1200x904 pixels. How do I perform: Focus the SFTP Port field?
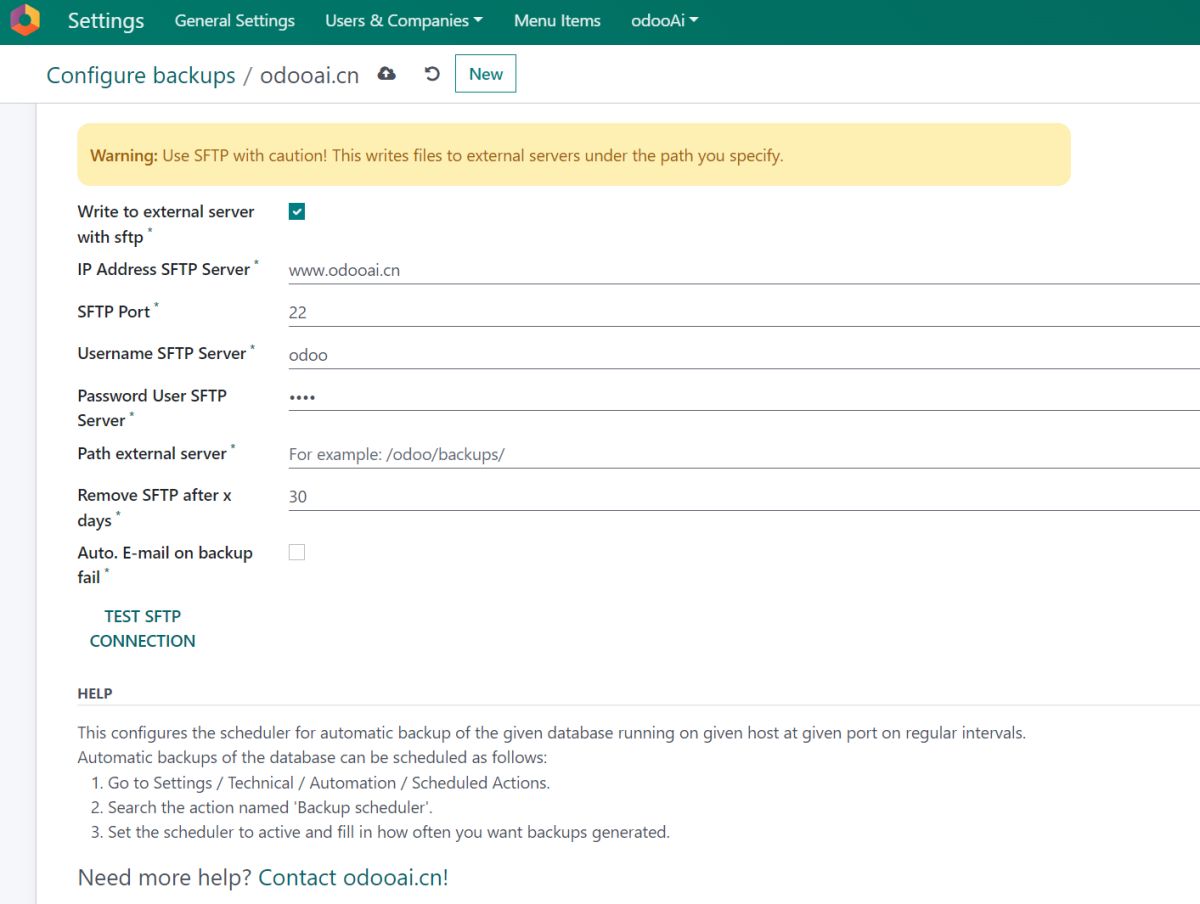(740, 312)
